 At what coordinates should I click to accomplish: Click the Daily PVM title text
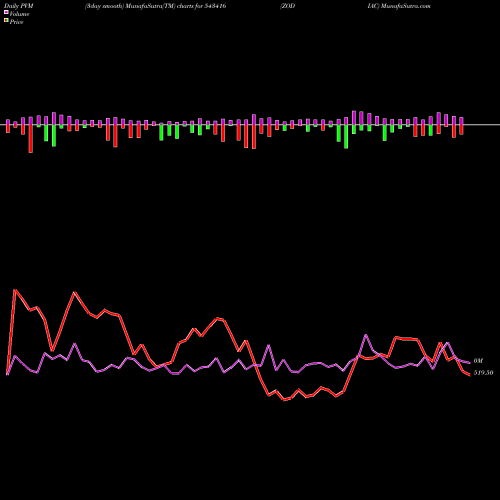coord(19,6)
